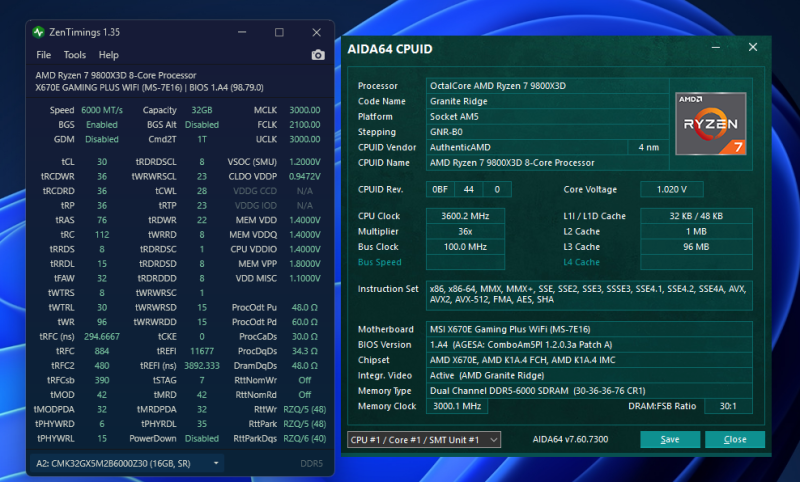Click the Code Name value Granite Ridge
The image size is (800, 482).
coord(547,101)
